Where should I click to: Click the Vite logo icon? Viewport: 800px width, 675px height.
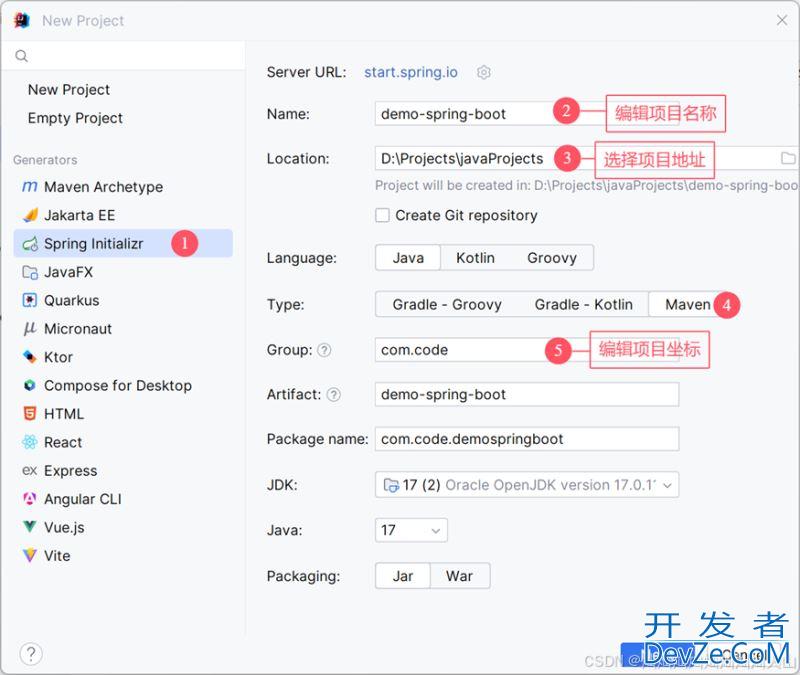pos(30,555)
